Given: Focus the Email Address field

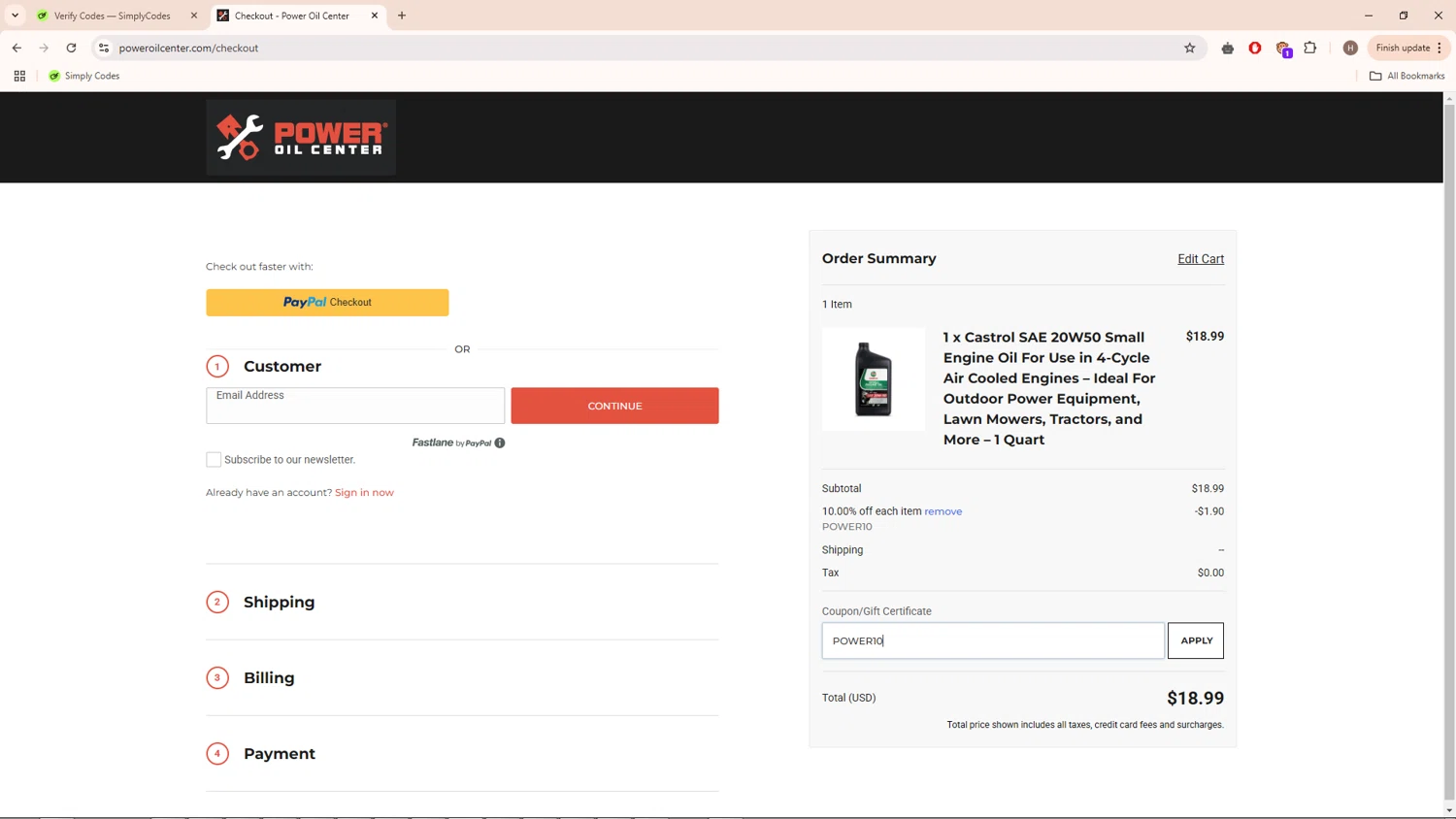Looking at the screenshot, I should (x=355, y=406).
